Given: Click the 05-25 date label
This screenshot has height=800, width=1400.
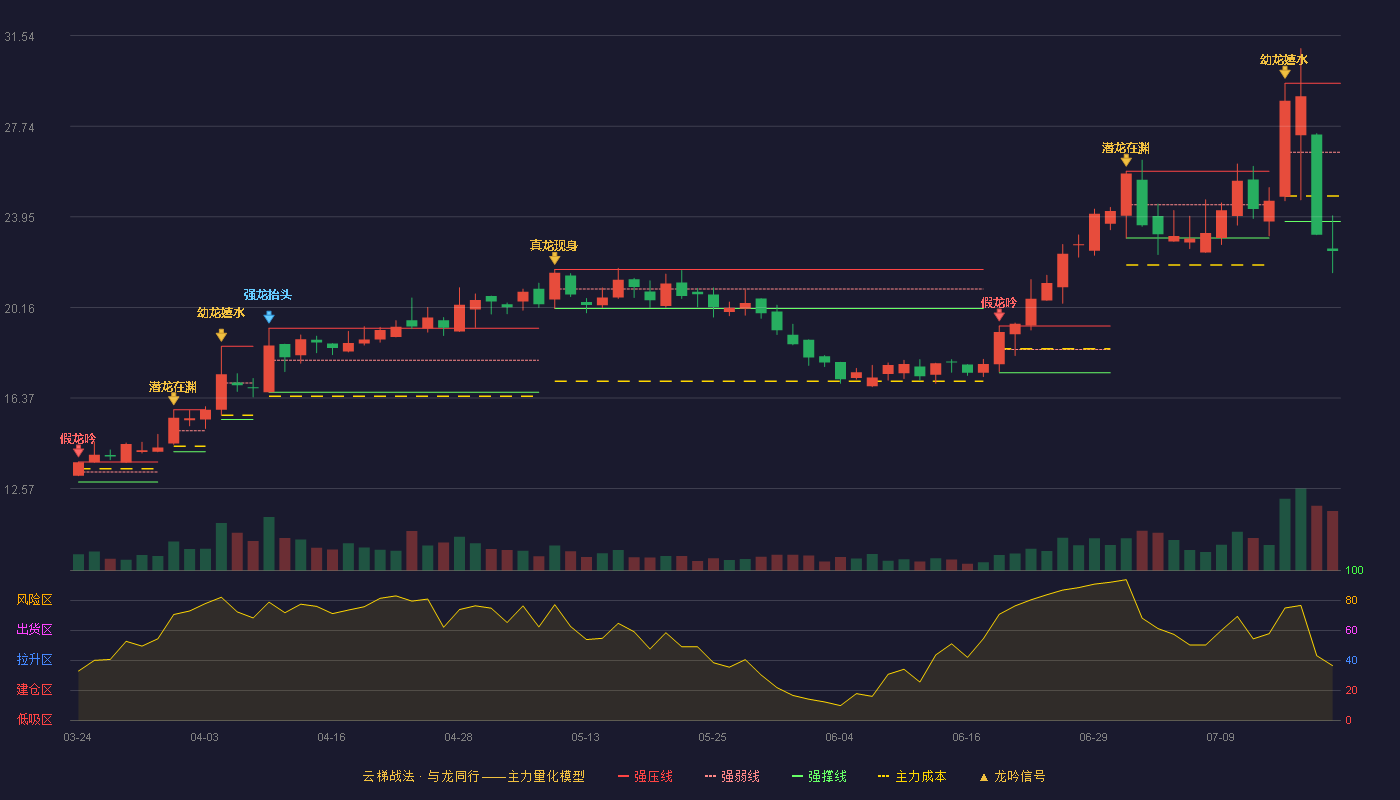Looking at the screenshot, I should point(712,737).
